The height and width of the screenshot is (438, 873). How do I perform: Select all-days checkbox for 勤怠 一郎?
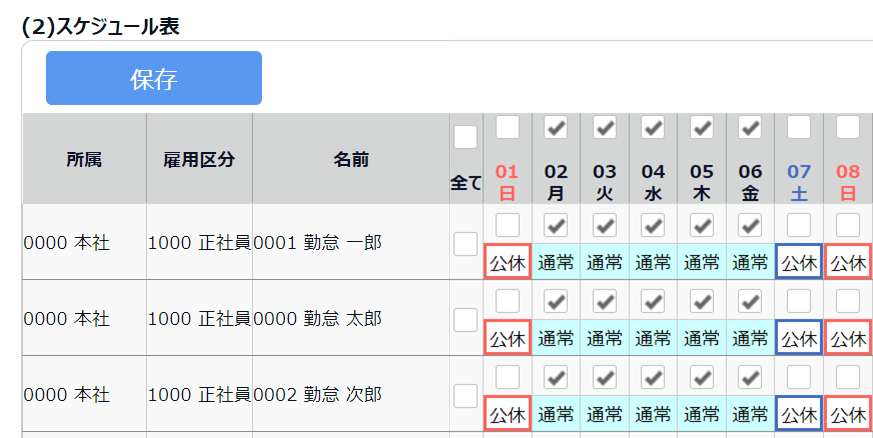465,244
